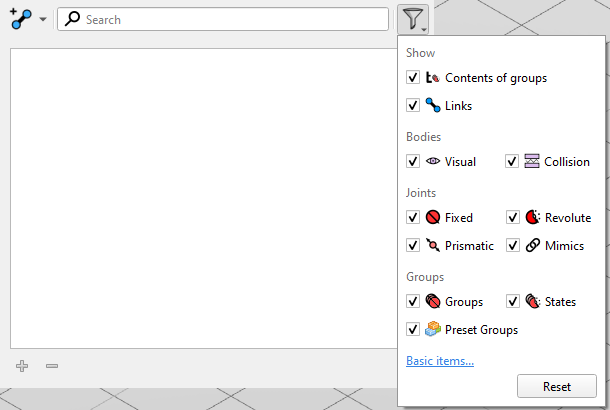
Task: Click the Prismatic joint icon
Action: [433, 245]
